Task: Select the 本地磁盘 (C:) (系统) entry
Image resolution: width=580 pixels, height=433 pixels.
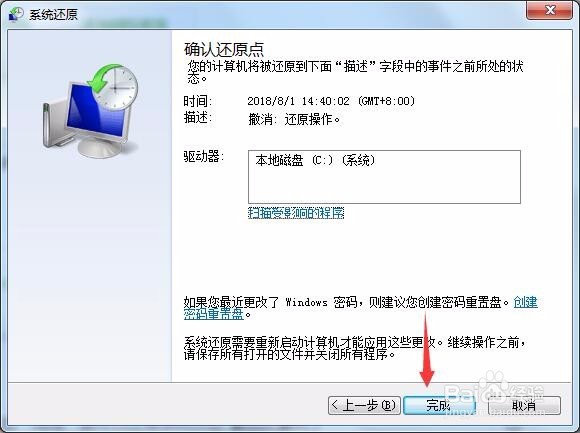Action: (x=315, y=160)
